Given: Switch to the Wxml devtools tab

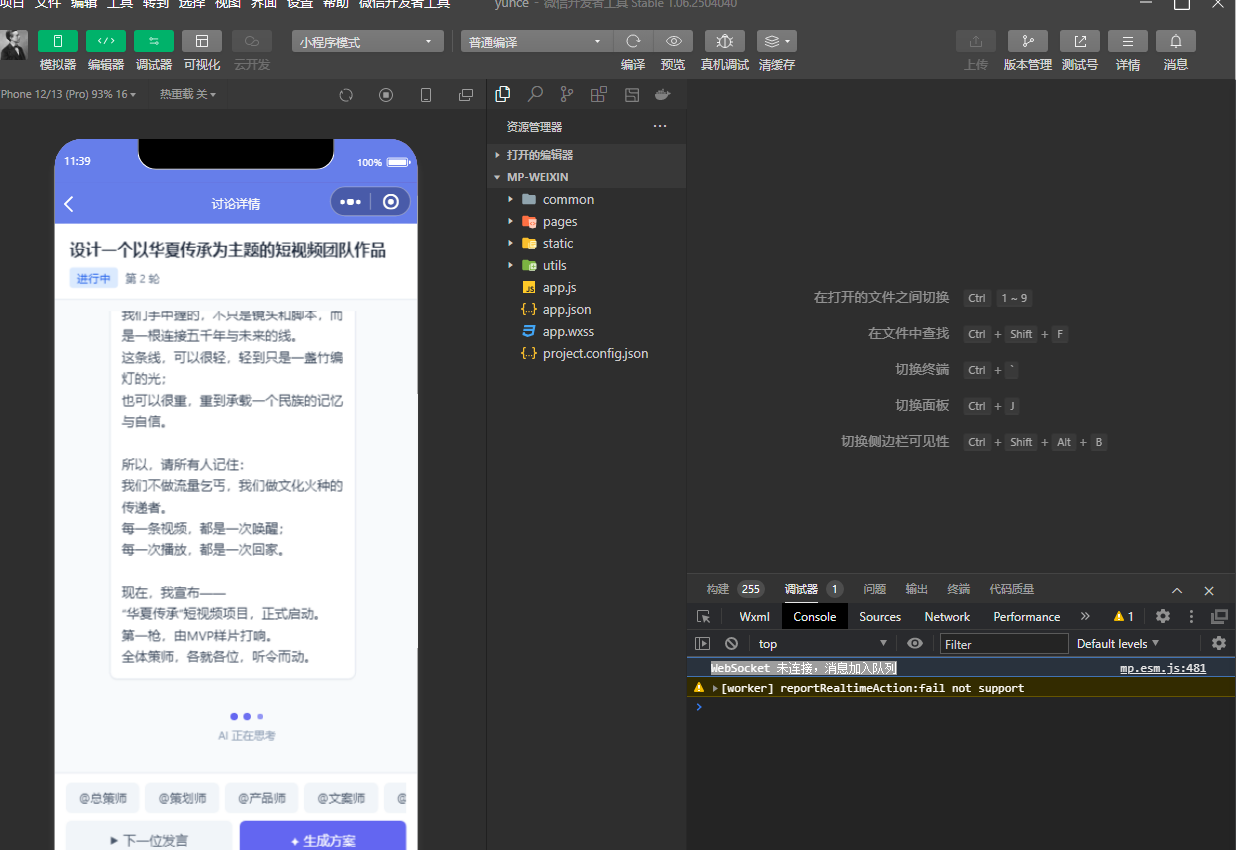Looking at the screenshot, I should (x=755, y=616).
